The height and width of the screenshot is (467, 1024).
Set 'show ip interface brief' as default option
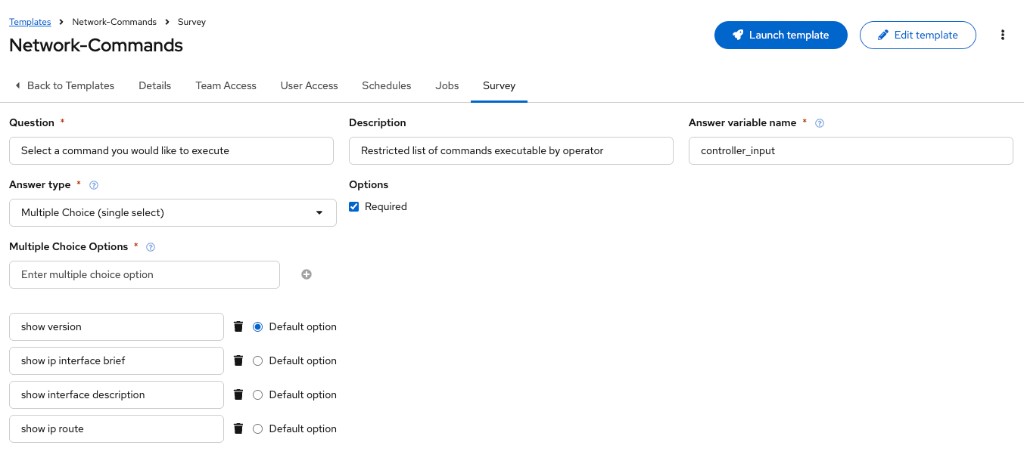pyautogui.click(x=257, y=361)
